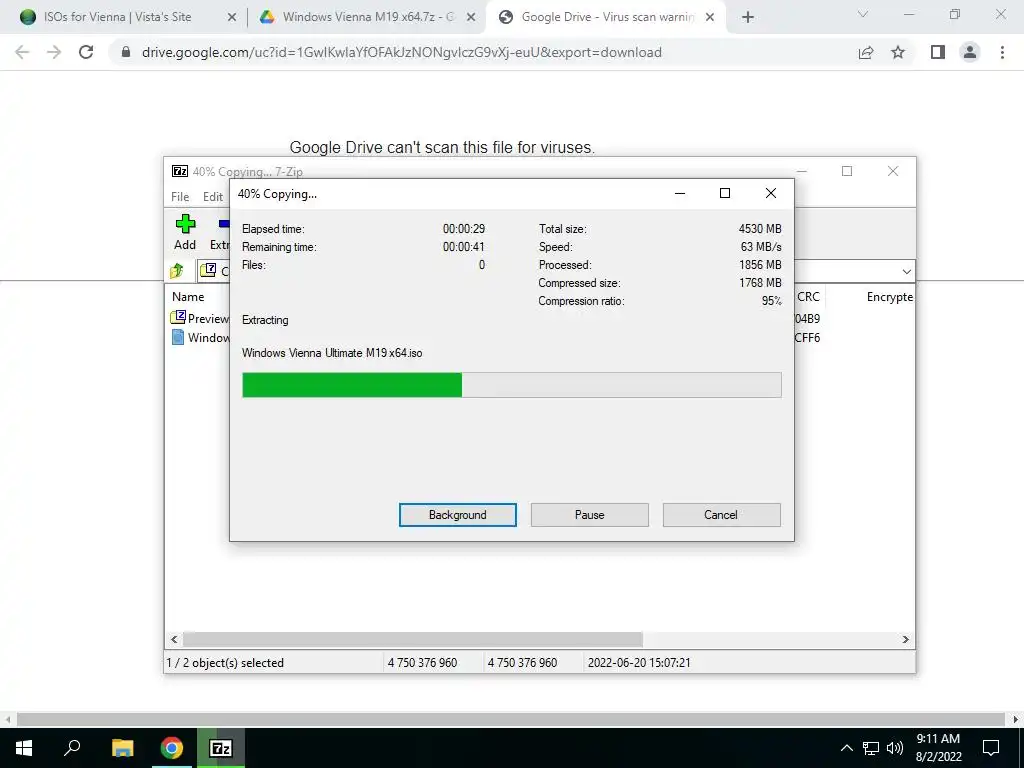Click 7-Zip icon in taskbar
Screen dimensions: 1024x768
point(221,748)
